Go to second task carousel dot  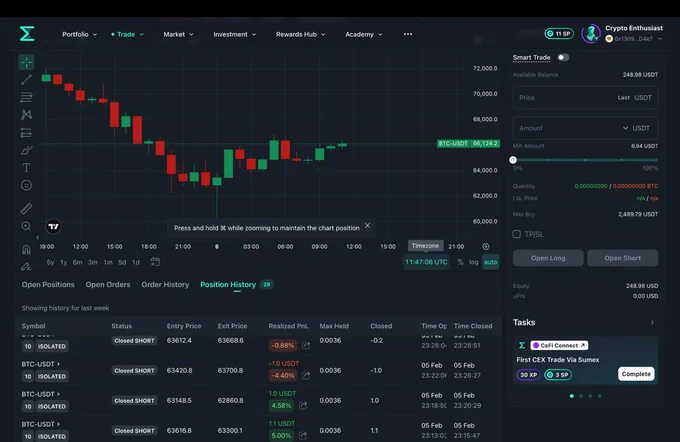coord(581,396)
